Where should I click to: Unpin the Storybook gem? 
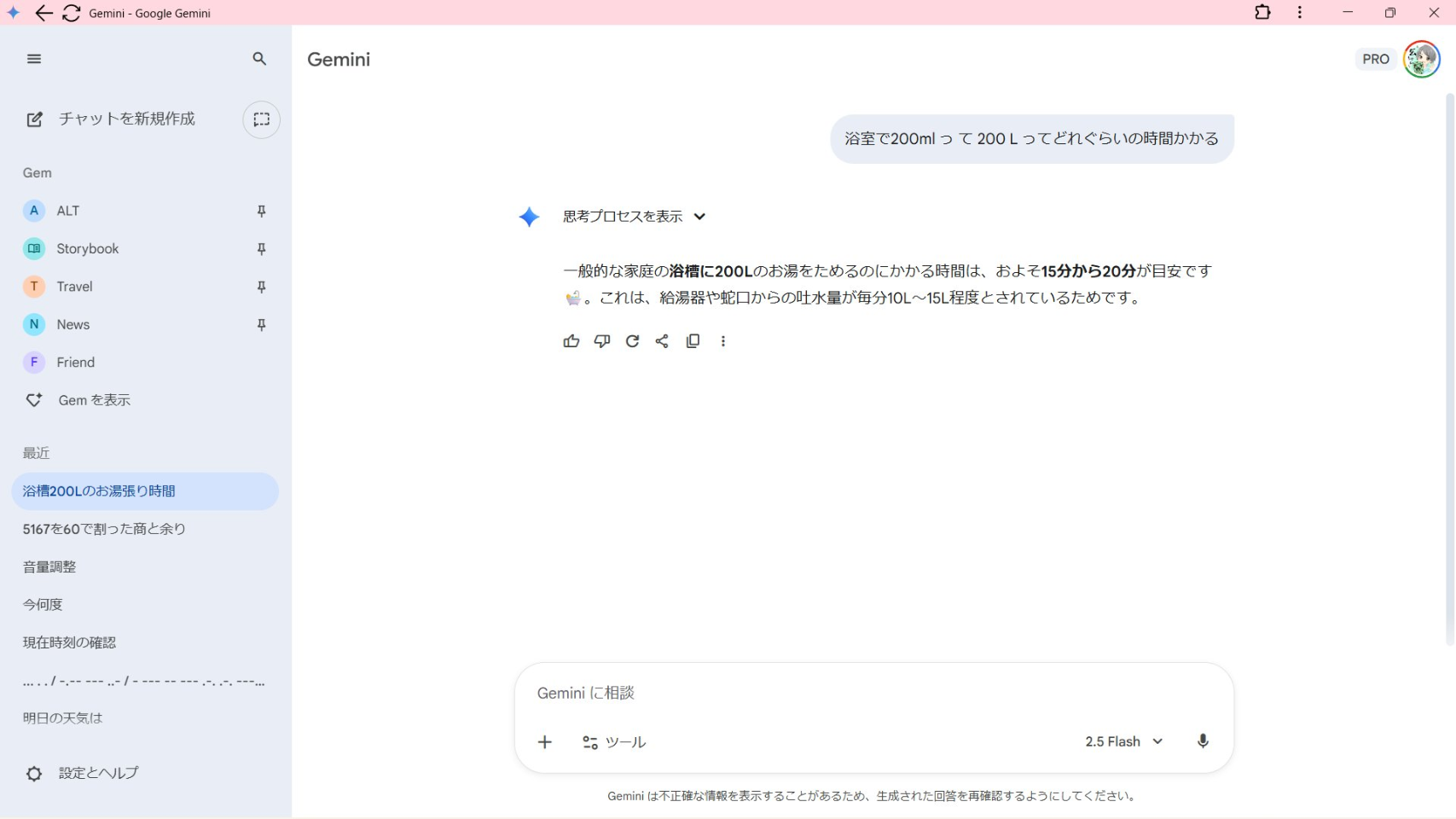[x=262, y=249]
